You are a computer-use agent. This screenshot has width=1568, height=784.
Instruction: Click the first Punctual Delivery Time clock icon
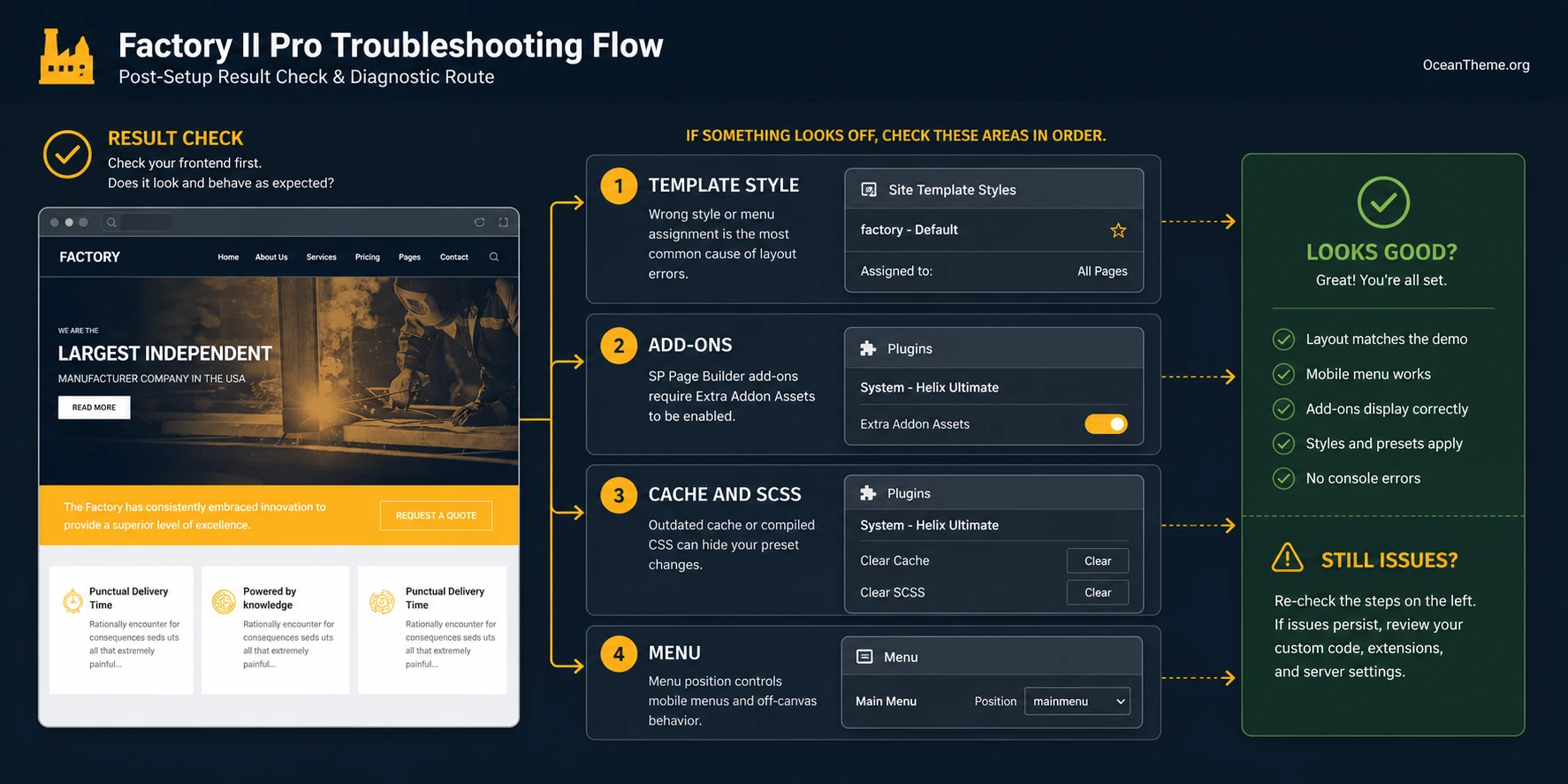point(72,602)
